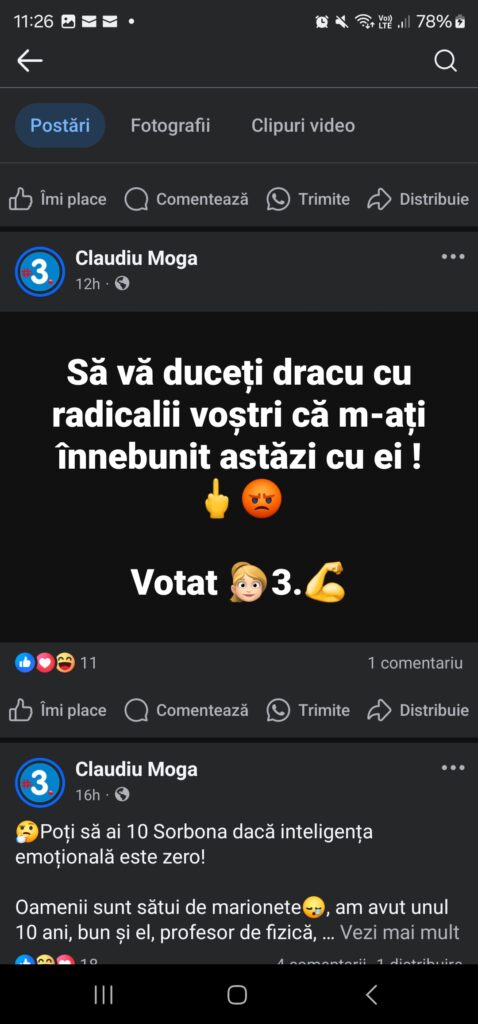The height and width of the screenshot is (1024, 478).
Task: Open Android recent apps button
Action: (104, 995)
